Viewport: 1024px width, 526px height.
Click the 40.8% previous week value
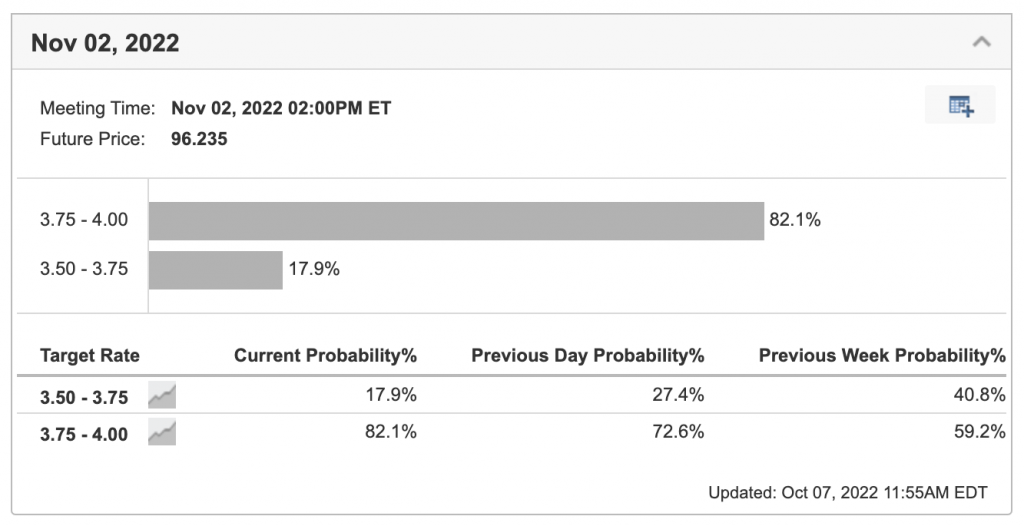980,395
